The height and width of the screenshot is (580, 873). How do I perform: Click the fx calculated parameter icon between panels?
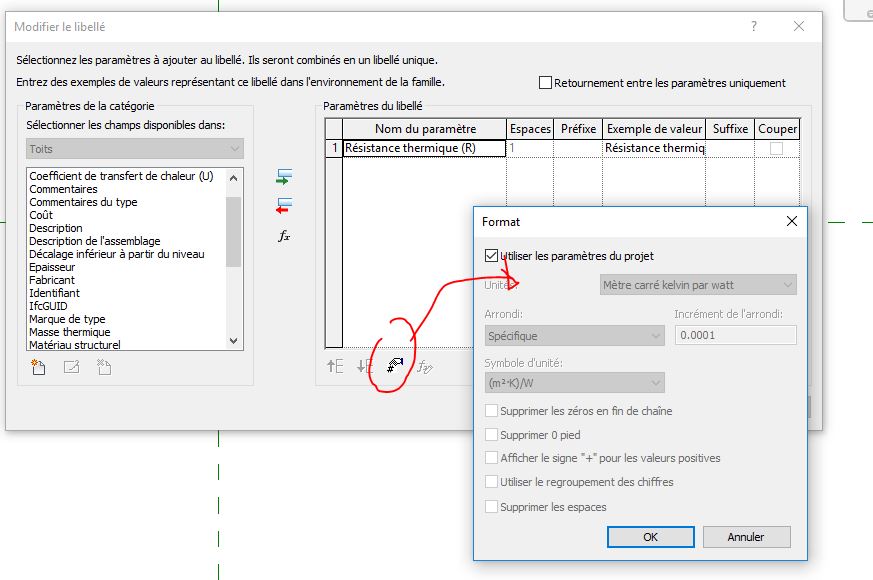(284, 236)
